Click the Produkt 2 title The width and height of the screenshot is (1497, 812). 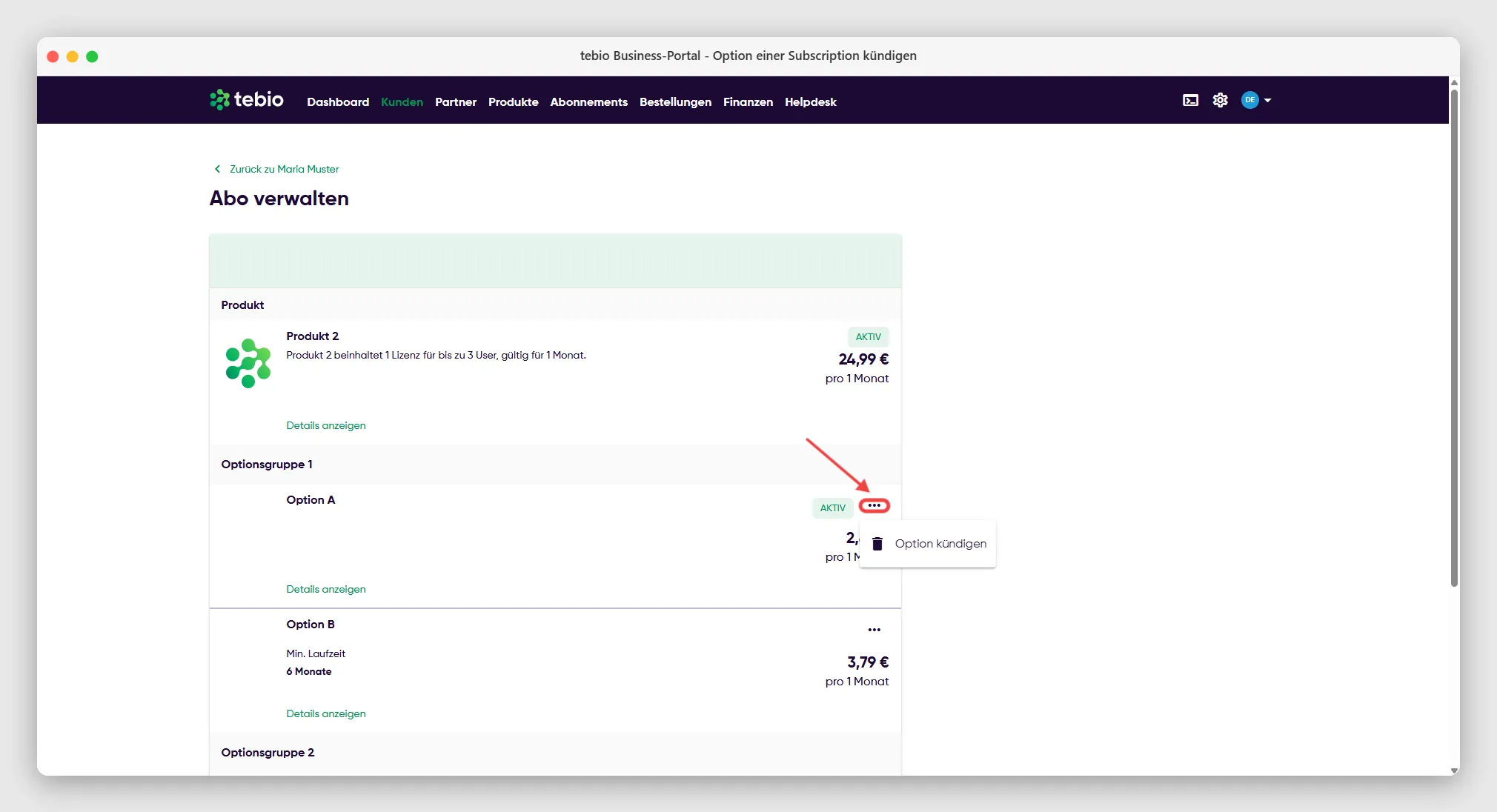click(313, 336)
